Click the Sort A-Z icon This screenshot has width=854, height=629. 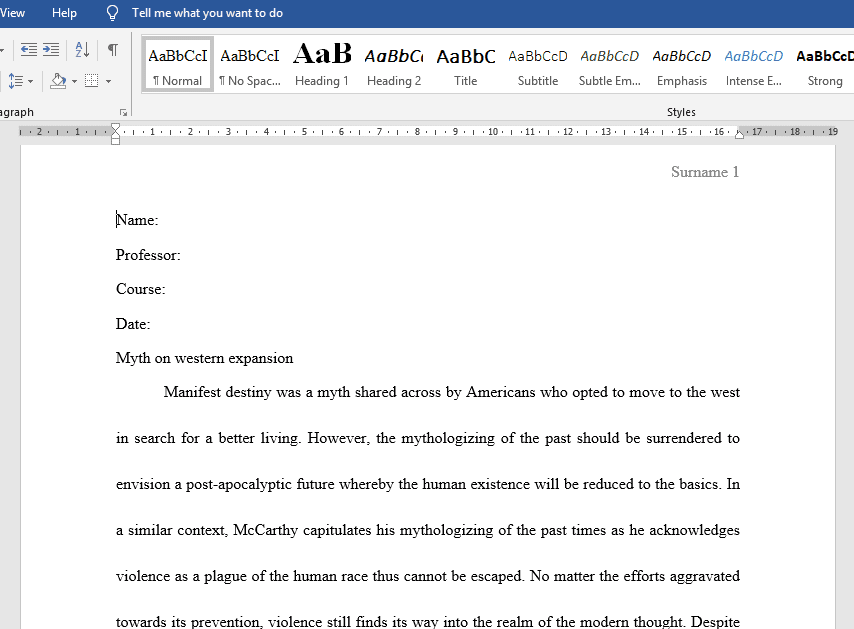82,50
